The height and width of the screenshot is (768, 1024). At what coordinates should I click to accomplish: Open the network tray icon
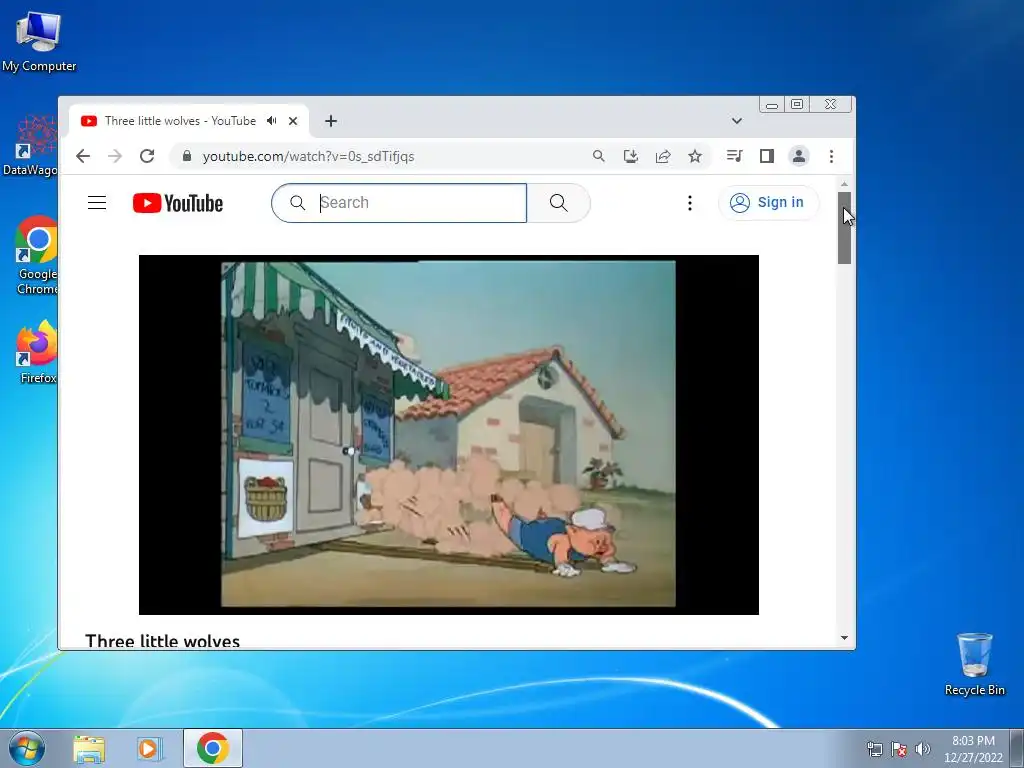[874, 749]
